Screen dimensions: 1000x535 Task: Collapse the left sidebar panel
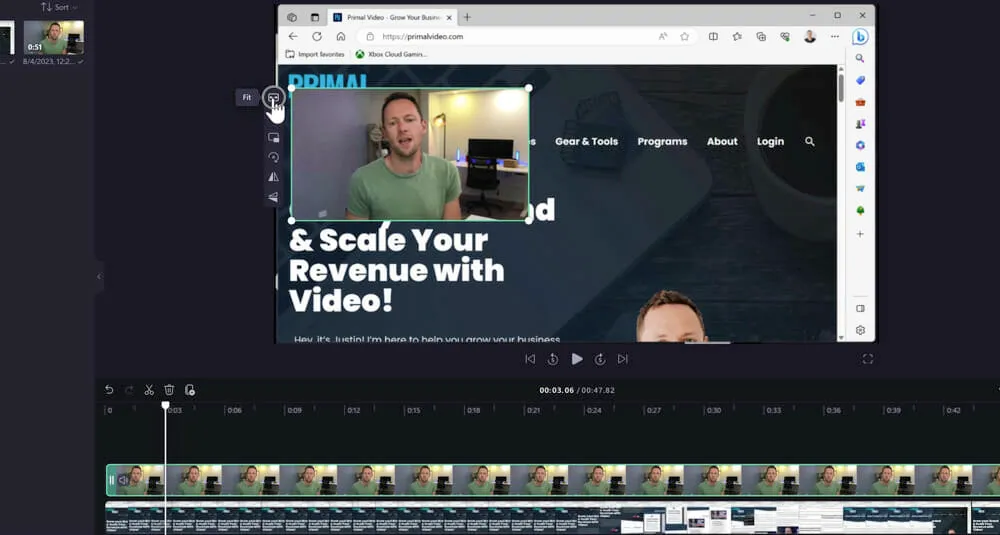click(99, 277)
